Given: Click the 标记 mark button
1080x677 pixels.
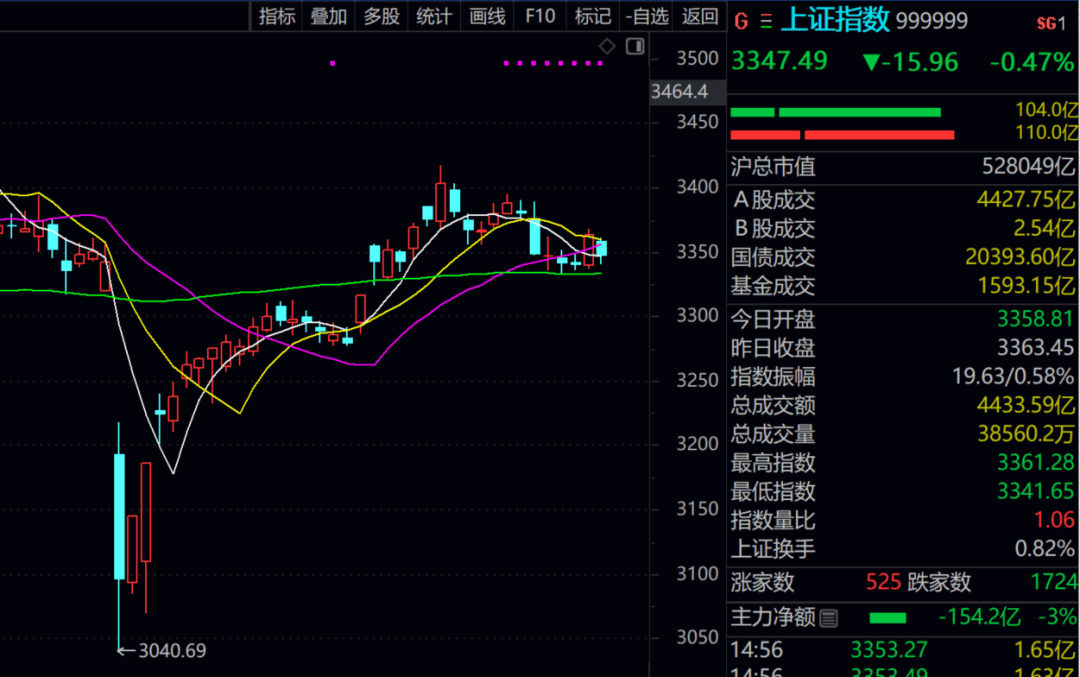Looking at the screenshot, I should click(x=592, y=16).
